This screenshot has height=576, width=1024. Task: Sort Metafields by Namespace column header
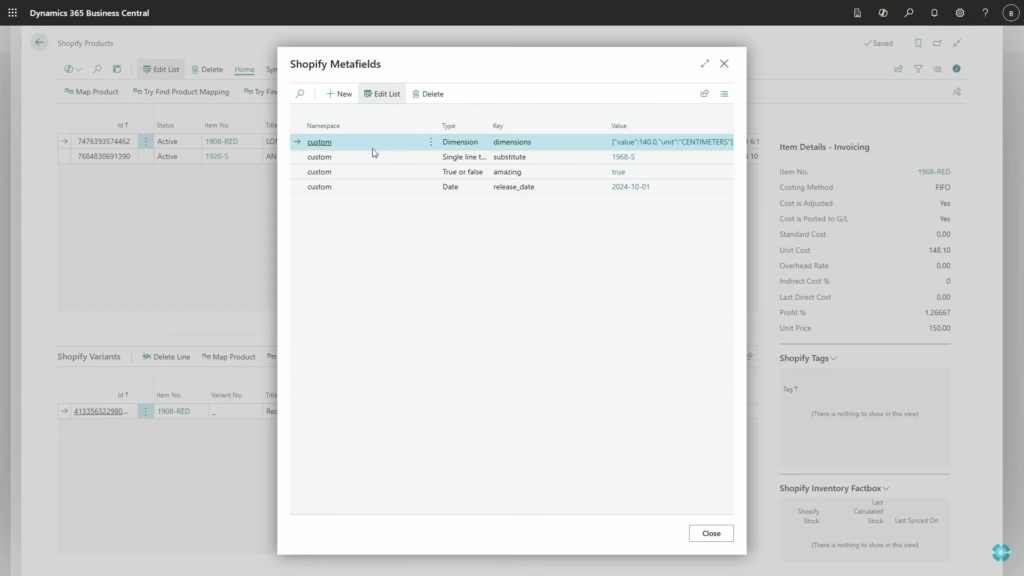323,125
